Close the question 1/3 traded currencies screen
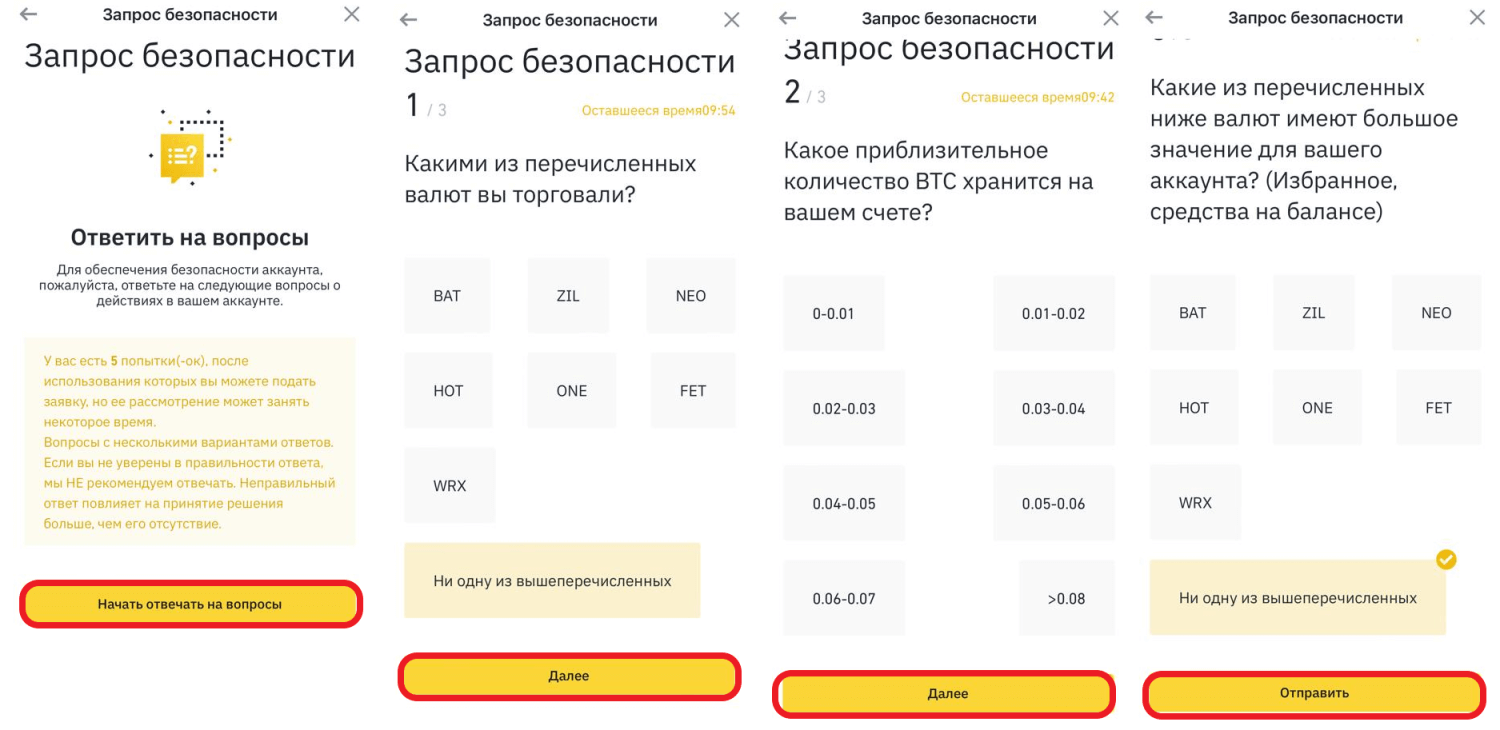Screen dimensions: 1500x730 (732, 20)
